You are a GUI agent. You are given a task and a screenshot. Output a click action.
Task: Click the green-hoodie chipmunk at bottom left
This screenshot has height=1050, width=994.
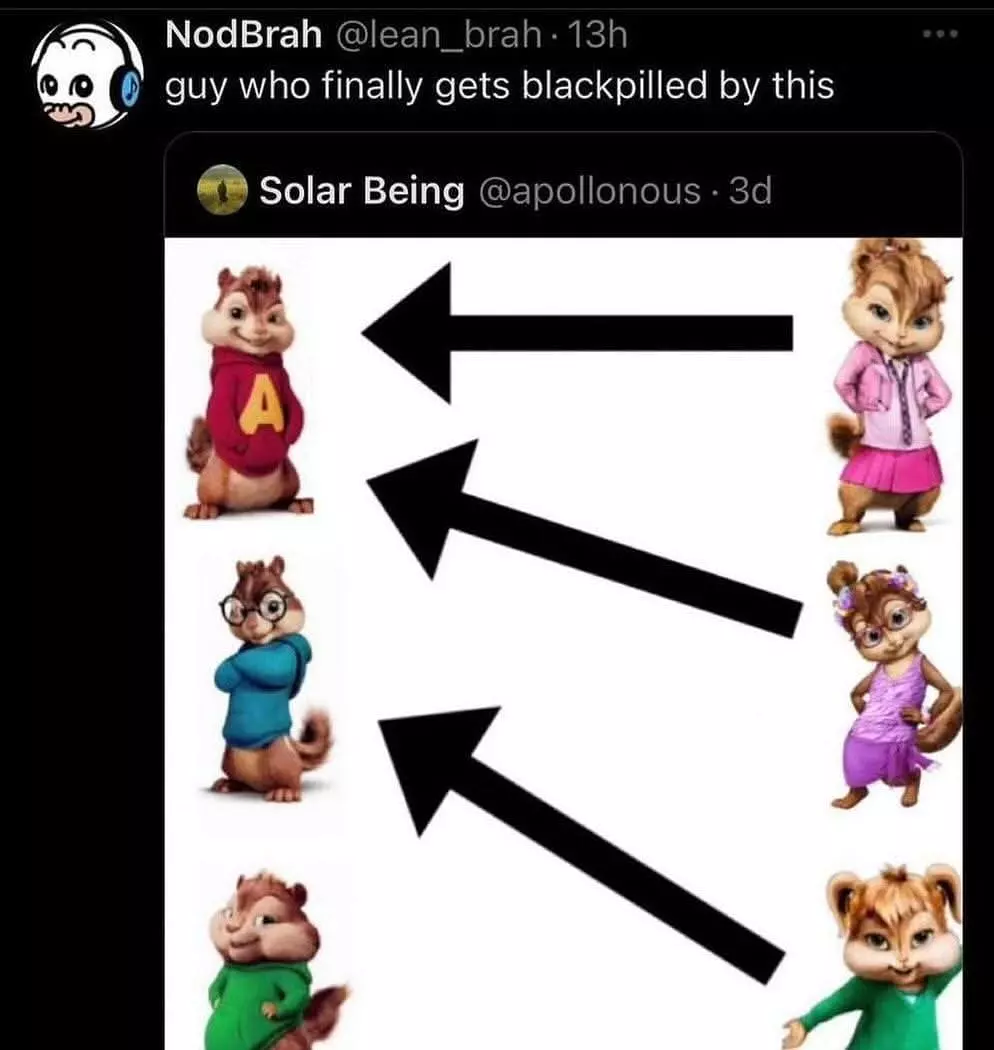(x=275, y=960)
